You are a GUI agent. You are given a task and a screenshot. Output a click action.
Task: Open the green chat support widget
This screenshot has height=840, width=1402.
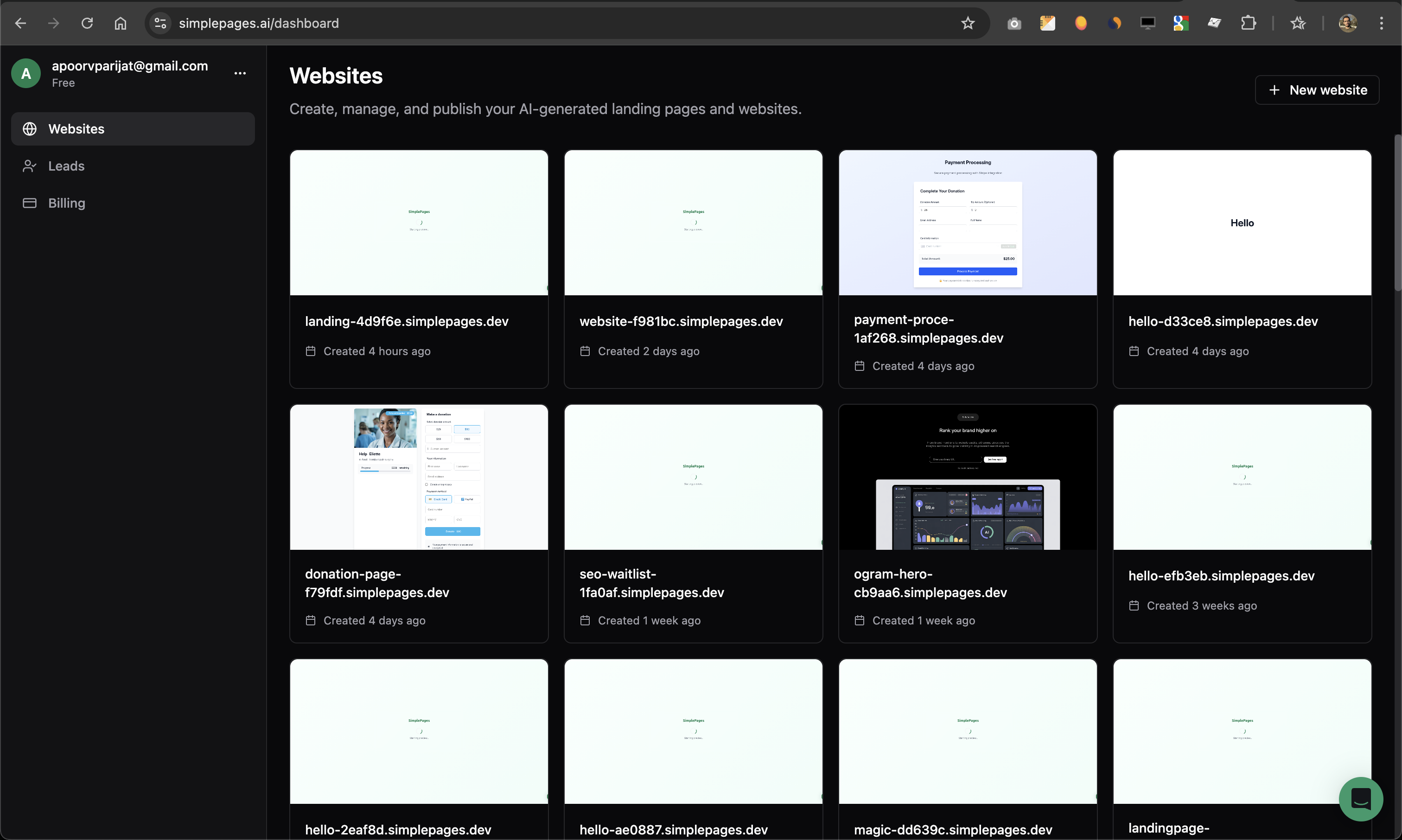[1360, 799]
